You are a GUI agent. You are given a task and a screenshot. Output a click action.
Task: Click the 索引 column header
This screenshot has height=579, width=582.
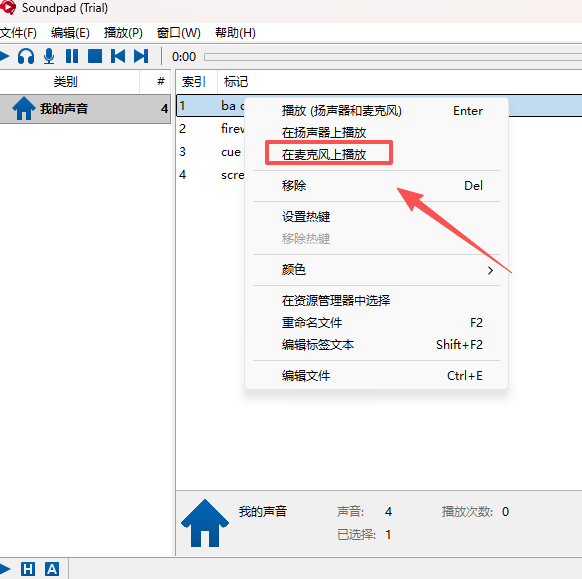[194, 82]
